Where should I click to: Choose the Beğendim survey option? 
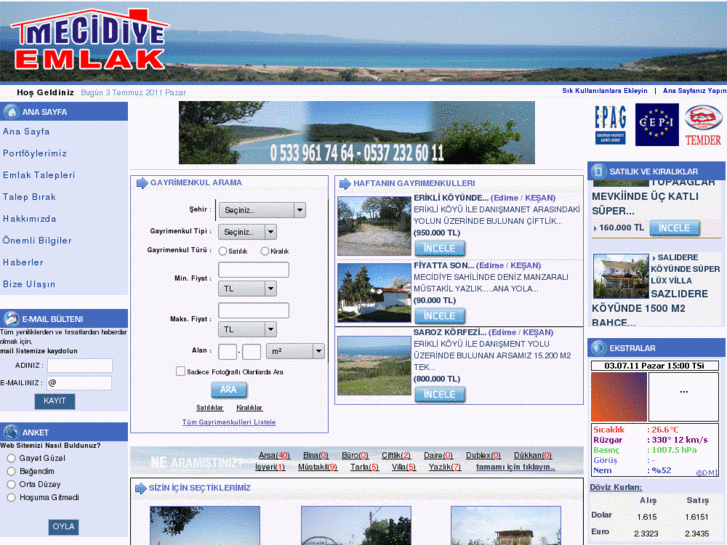point(12,471)
